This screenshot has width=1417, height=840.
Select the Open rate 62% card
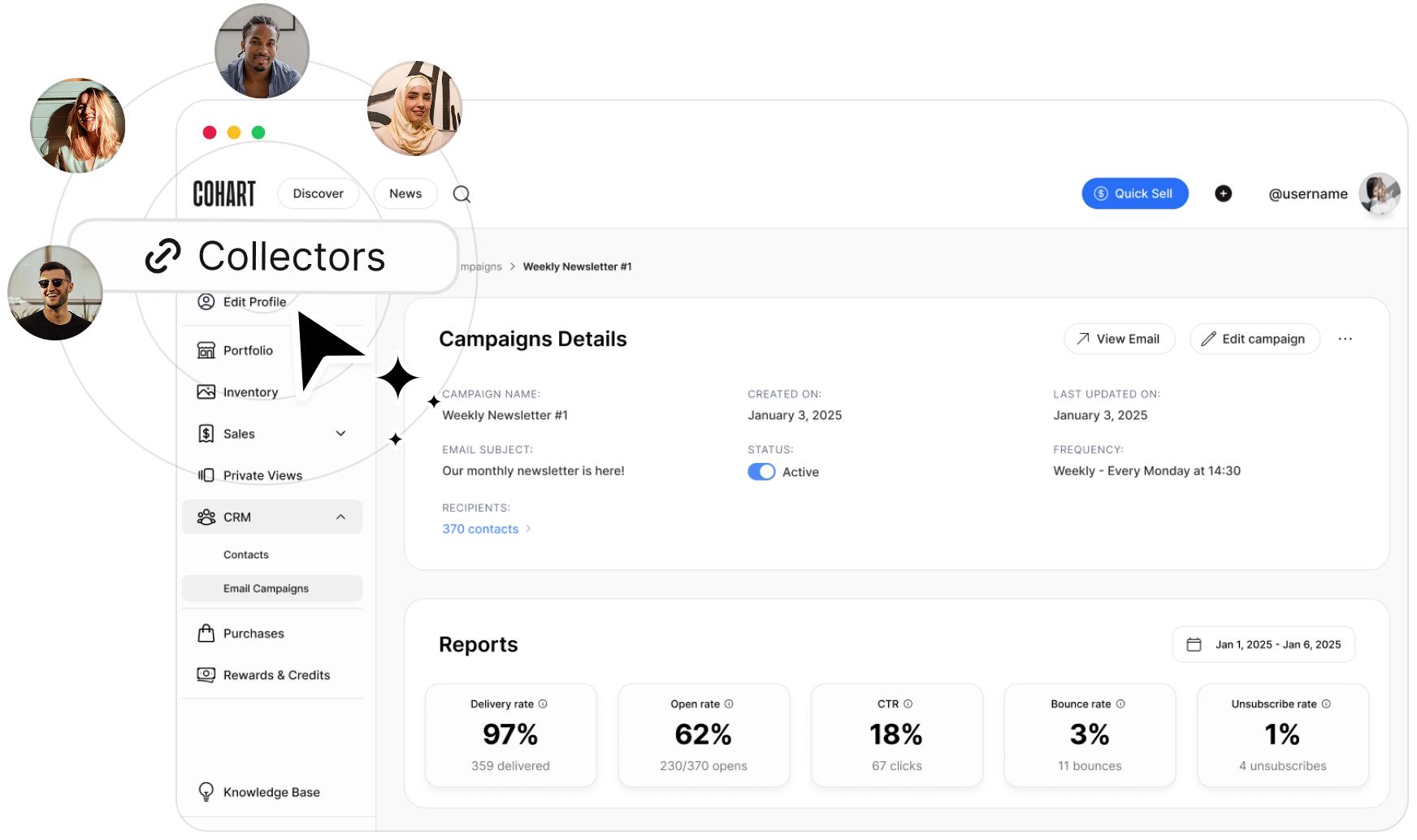pyautogui.click(x=704, y=735)
